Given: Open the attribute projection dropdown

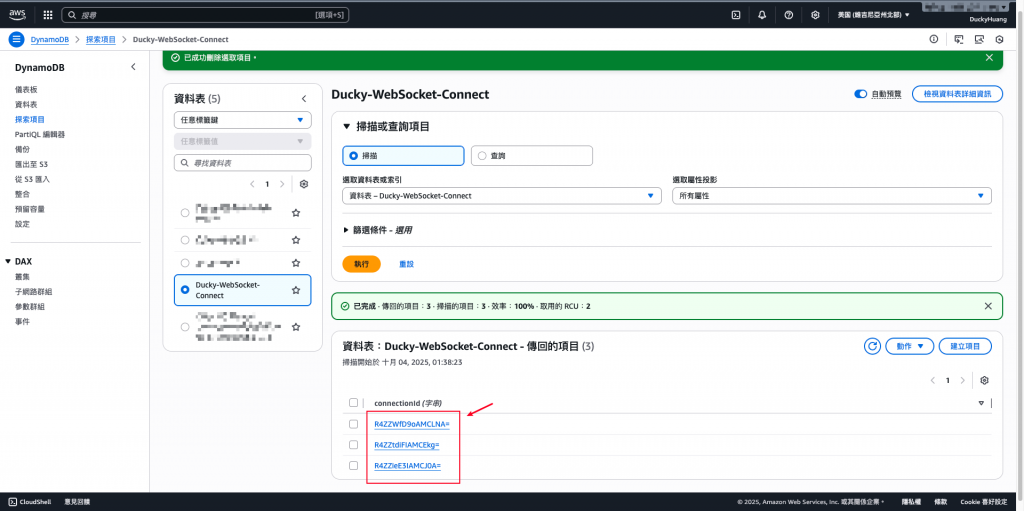Looking at the screenshot, I should click(x=831, y=195).
